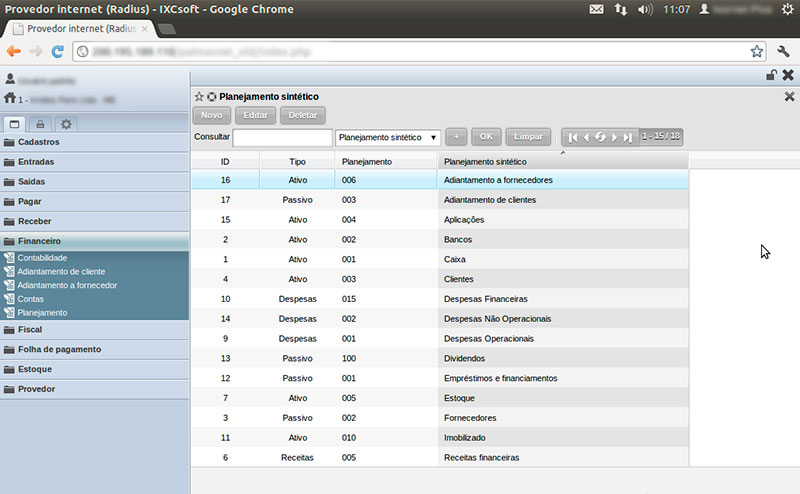The width and height of the screenshot is (800, 494).
Task: Expand the Provedor menu folder
Action: [94, 389]
